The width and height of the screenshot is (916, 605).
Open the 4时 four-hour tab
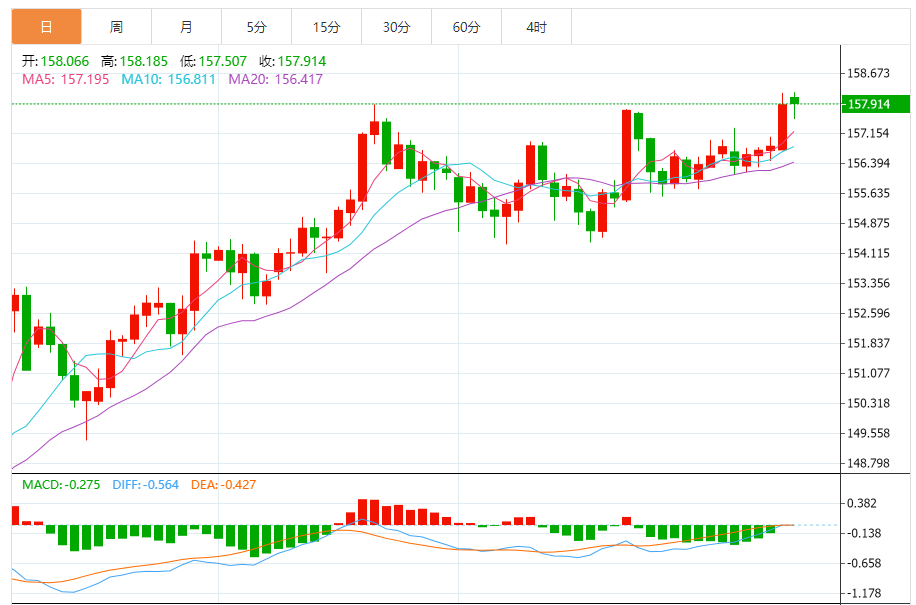pos(536,27)
